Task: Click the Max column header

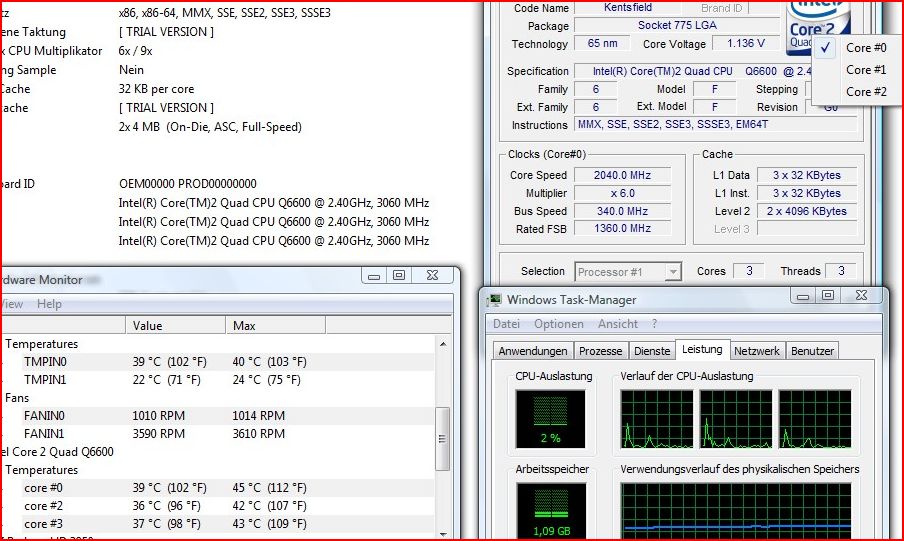Action: pos(276,325)
